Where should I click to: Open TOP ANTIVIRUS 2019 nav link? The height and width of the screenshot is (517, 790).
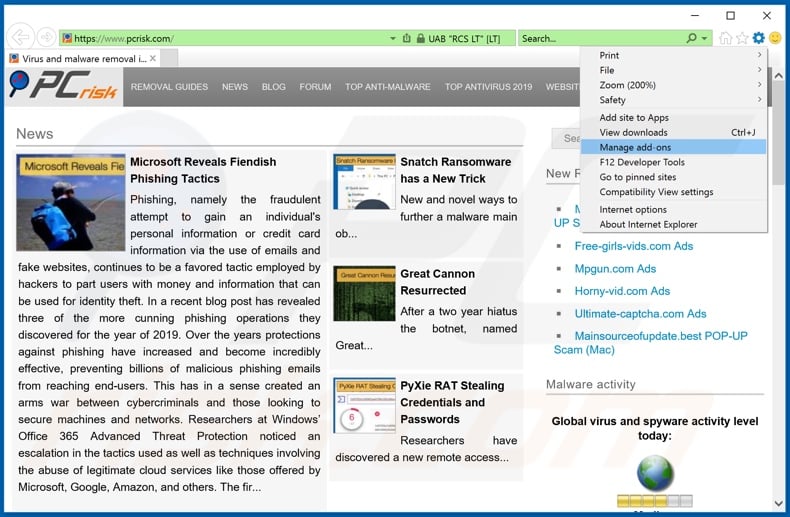[488, 87]
